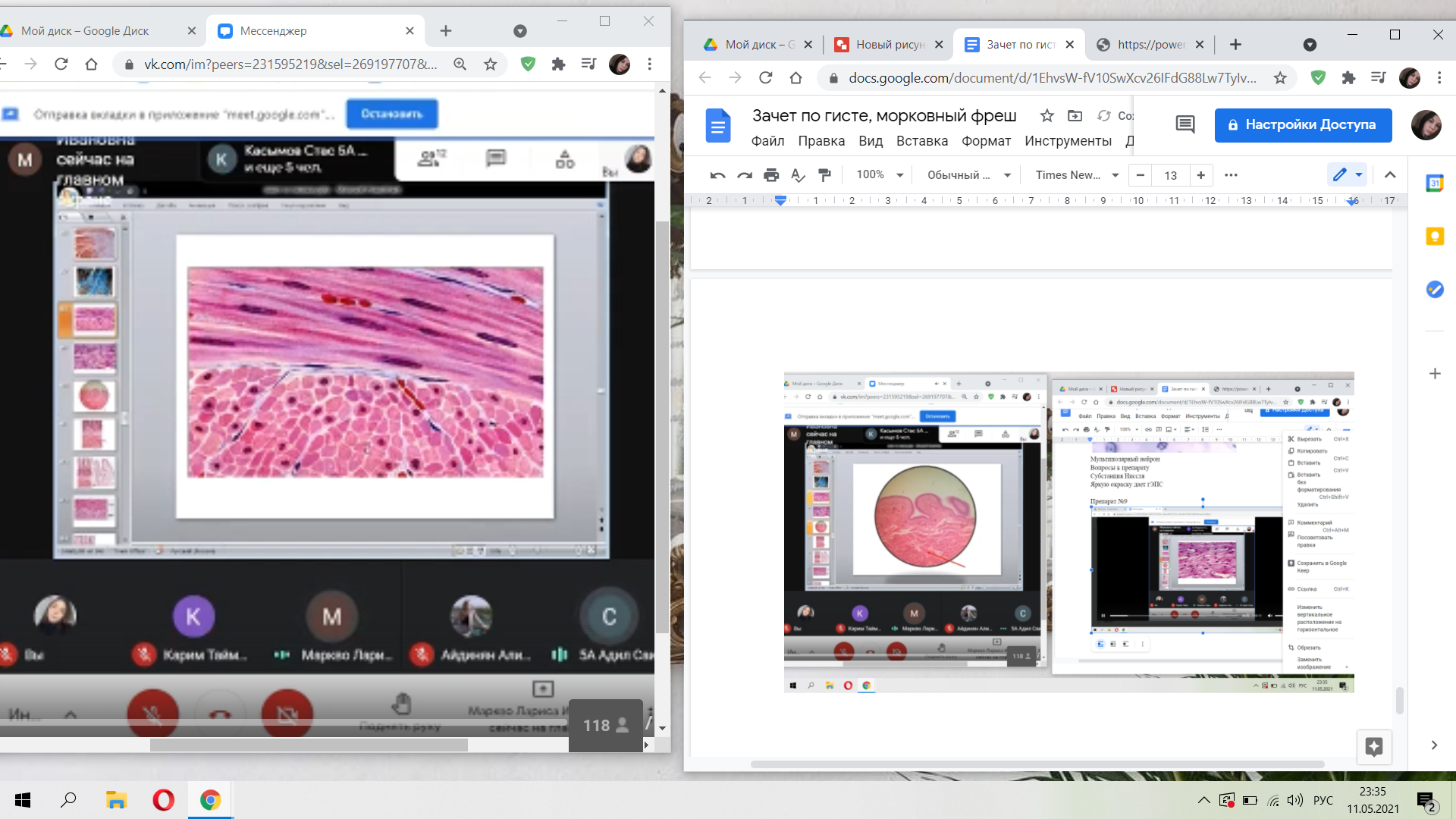Viewport: 1456px width, 819px height.
Task: Click the red hang up call button
Action: click(220, 714)
